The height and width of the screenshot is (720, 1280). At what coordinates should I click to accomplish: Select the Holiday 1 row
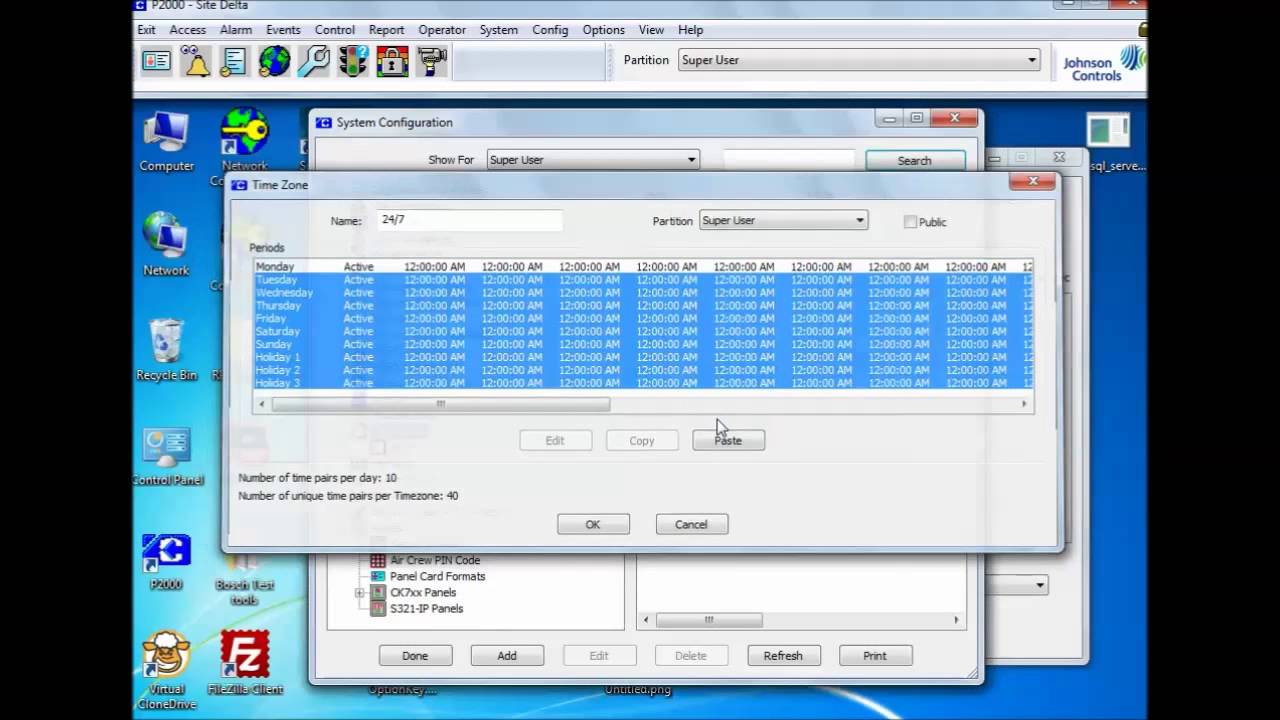pyautogui.click(x=643, y=357)
